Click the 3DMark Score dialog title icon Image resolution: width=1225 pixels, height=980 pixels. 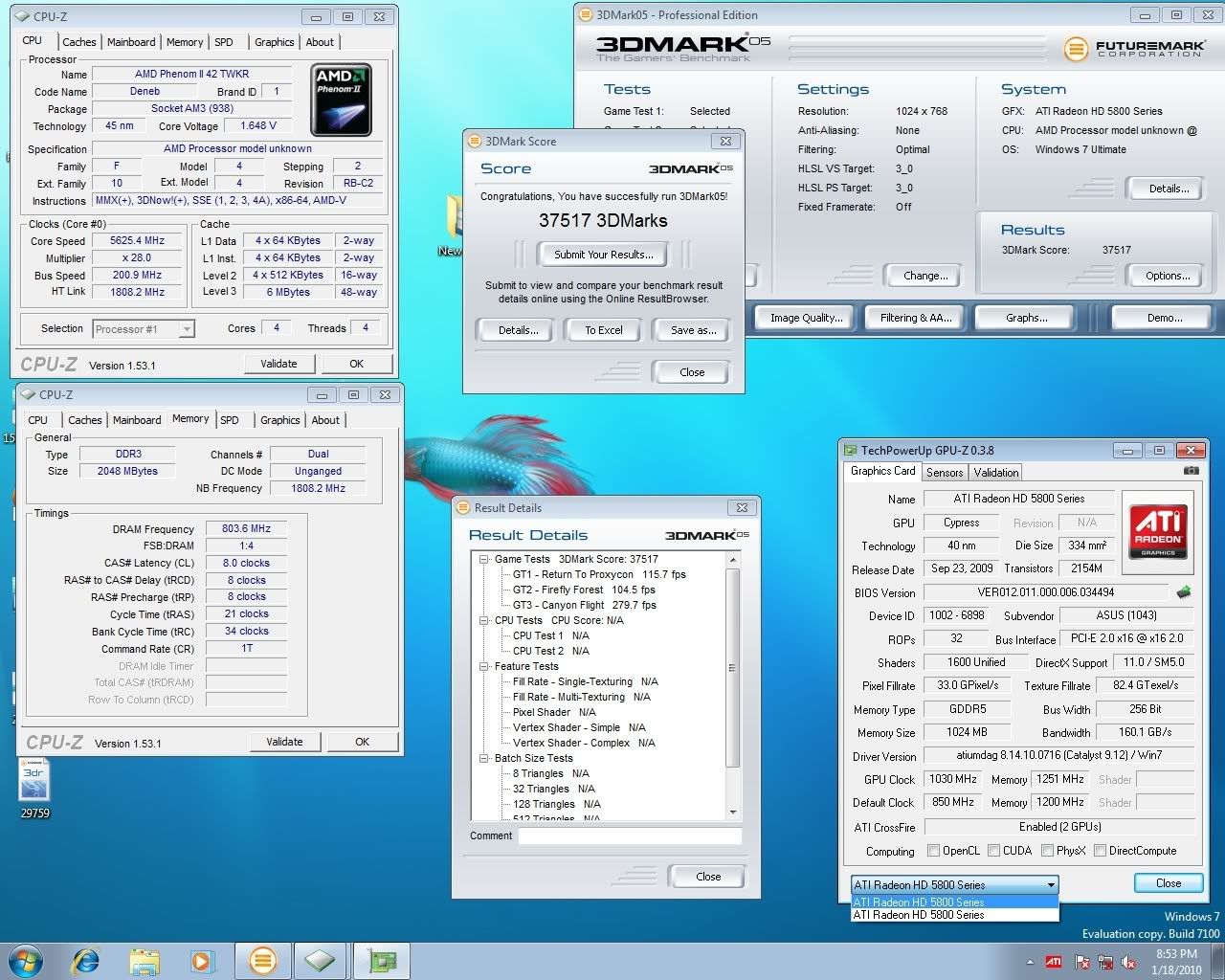474,141
